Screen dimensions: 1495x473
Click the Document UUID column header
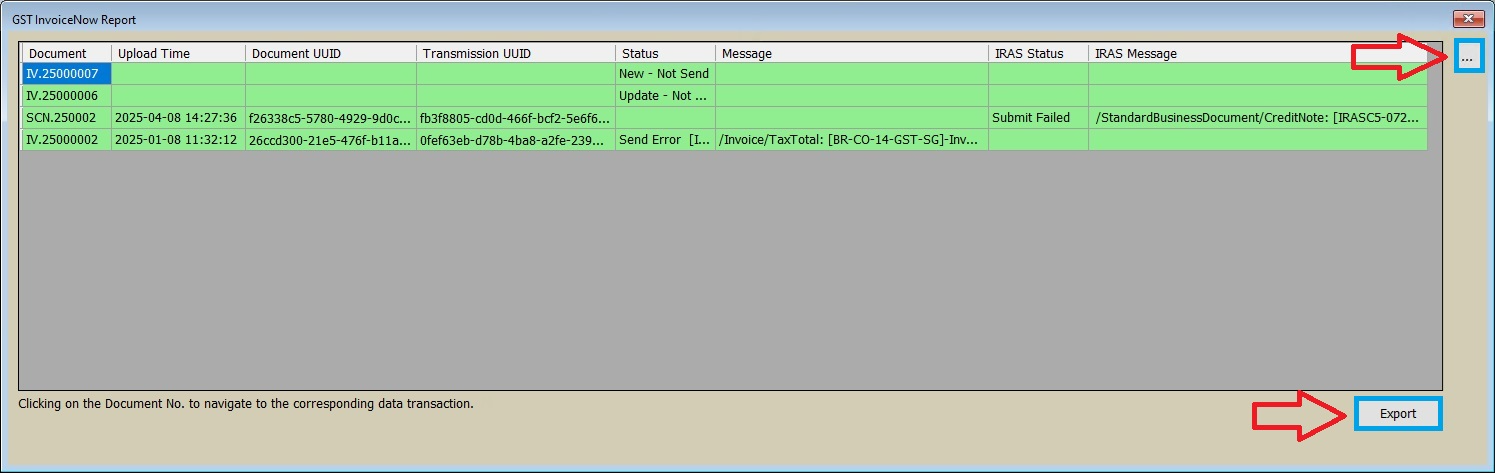pos(331,53)
